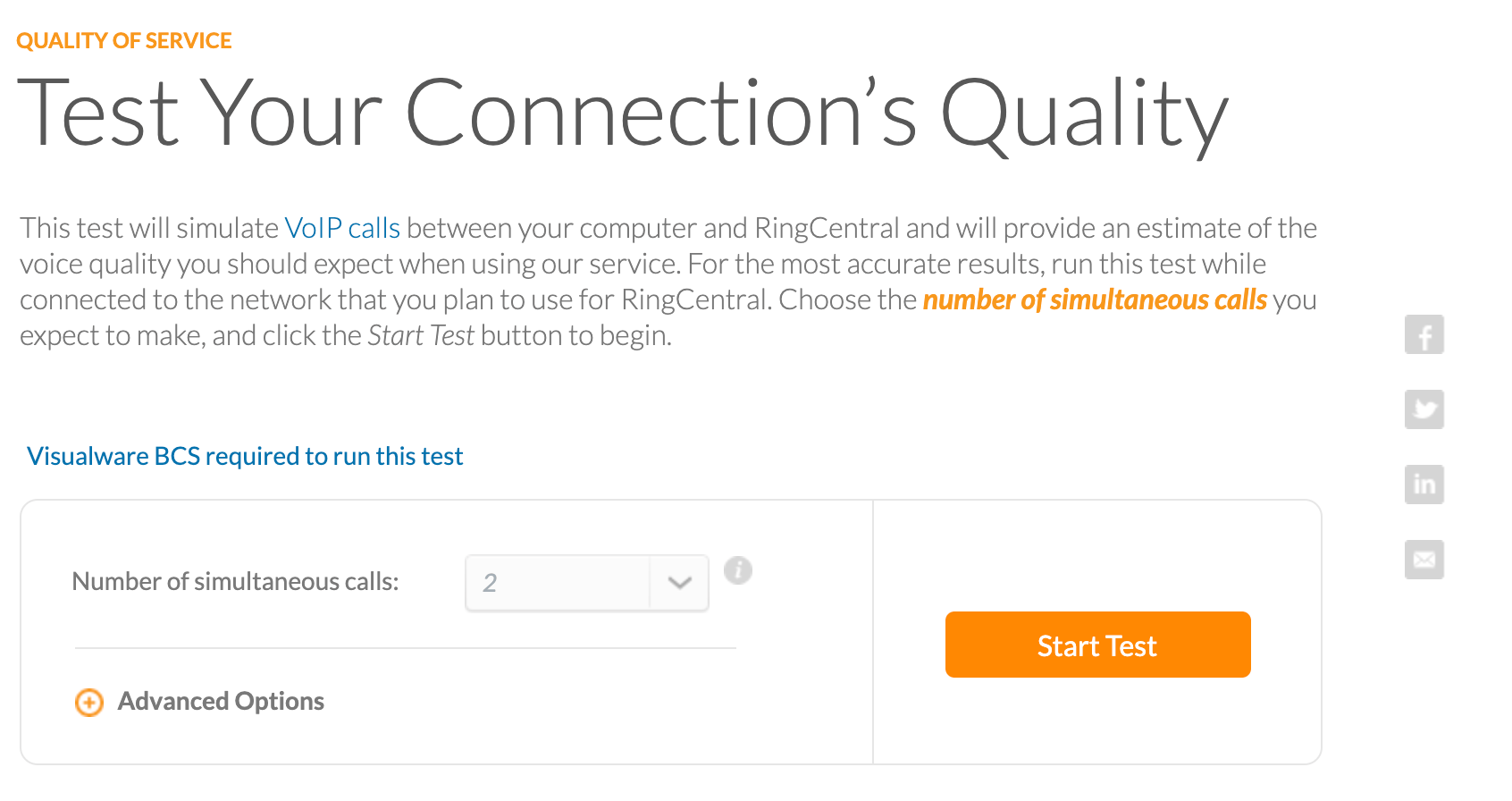Open 'Visualware BCS required to run this test' link

(245, 456)
